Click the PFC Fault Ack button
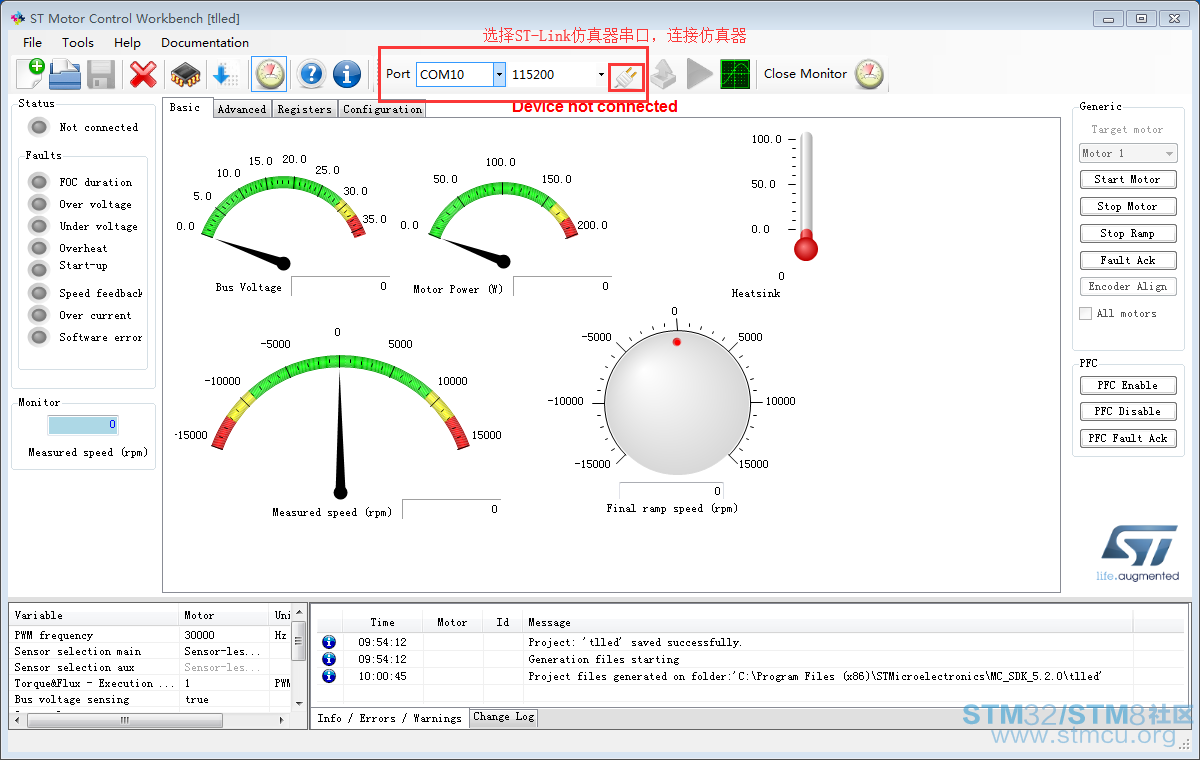Viewport: 1200px width, 760px height. click(x=1128, y=438)
